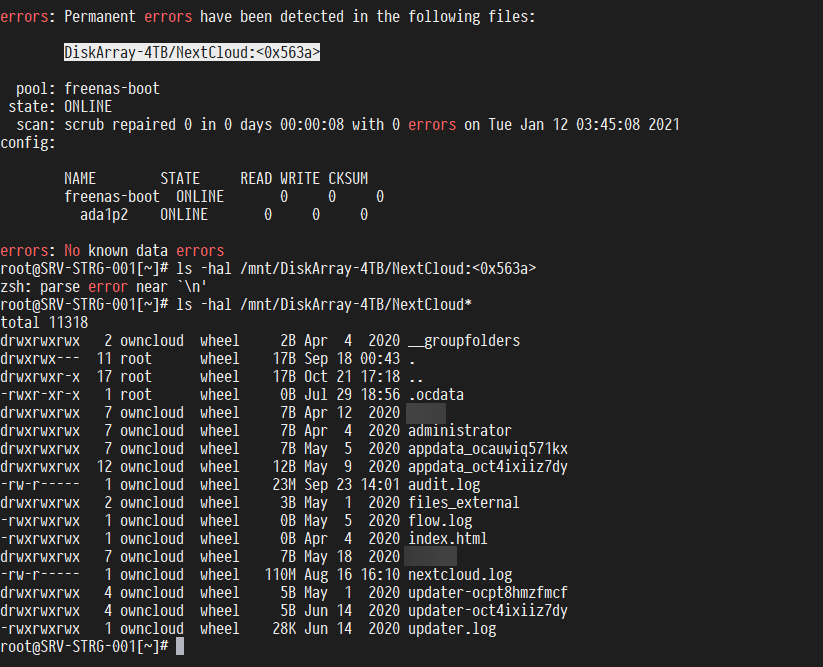Click the 'ls -hal /mnt/DiskArray-4TB/NextCloud*' command

pyautogui.click(x=324, y=304)
